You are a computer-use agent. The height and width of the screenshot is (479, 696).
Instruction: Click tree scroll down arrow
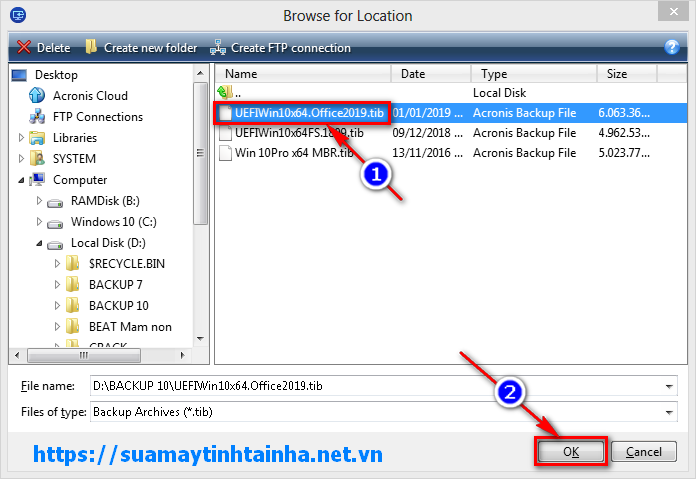200,339
